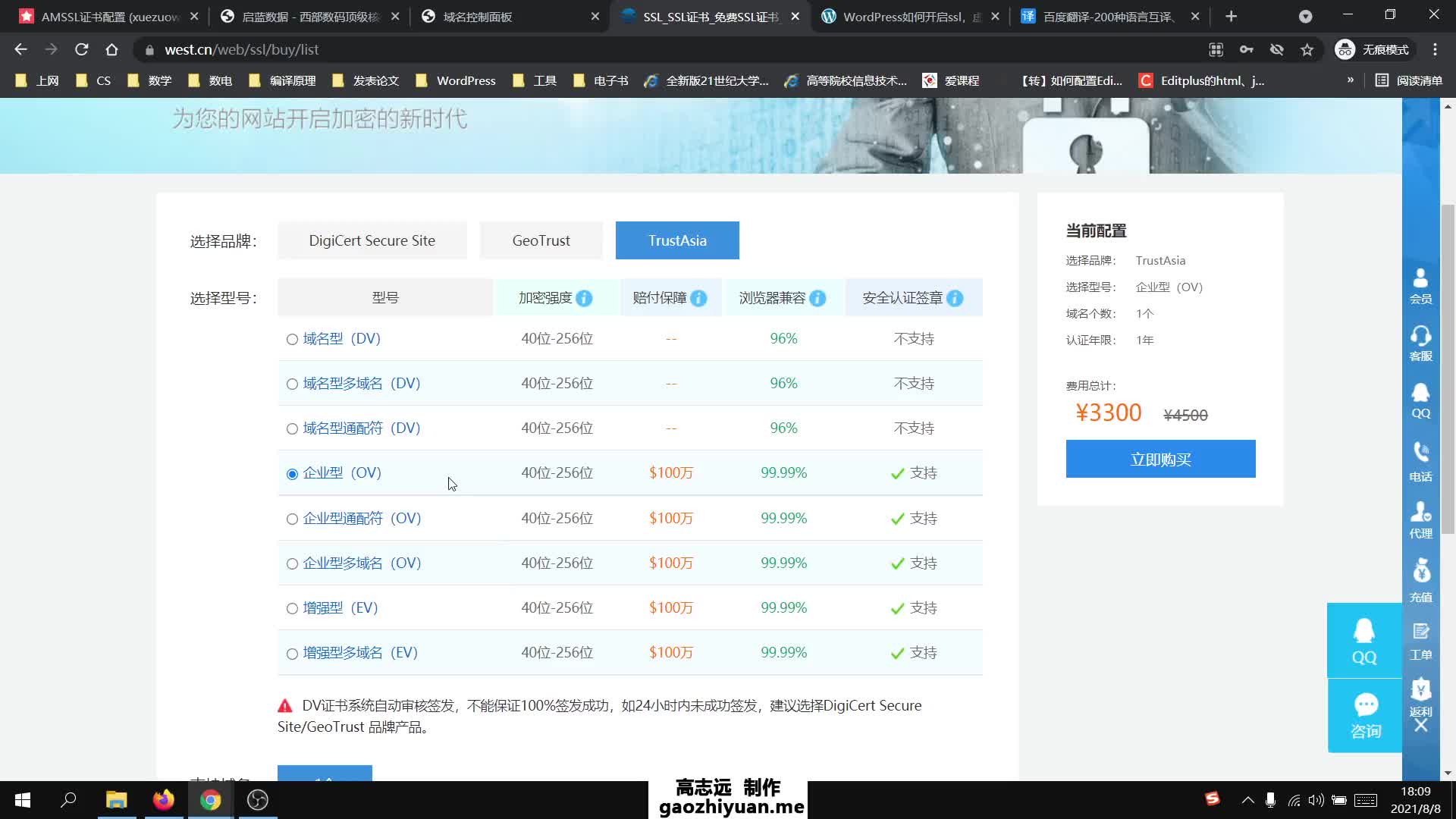Choose the TrustAsia brand
Viewport: 1456px width, 819px height.
click(x=677, y=240)
